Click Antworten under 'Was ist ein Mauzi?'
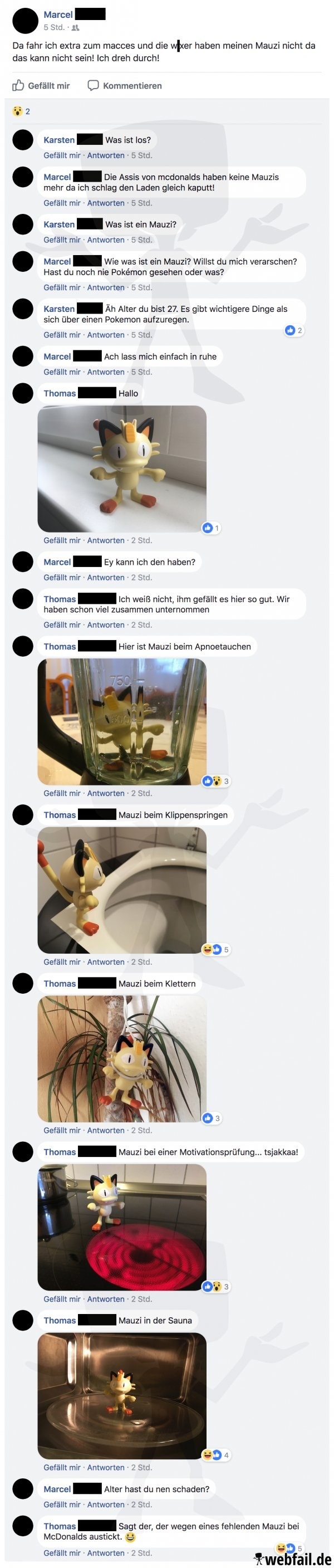Viewport: 334px width, 1568px height. (x=106, y=240)
